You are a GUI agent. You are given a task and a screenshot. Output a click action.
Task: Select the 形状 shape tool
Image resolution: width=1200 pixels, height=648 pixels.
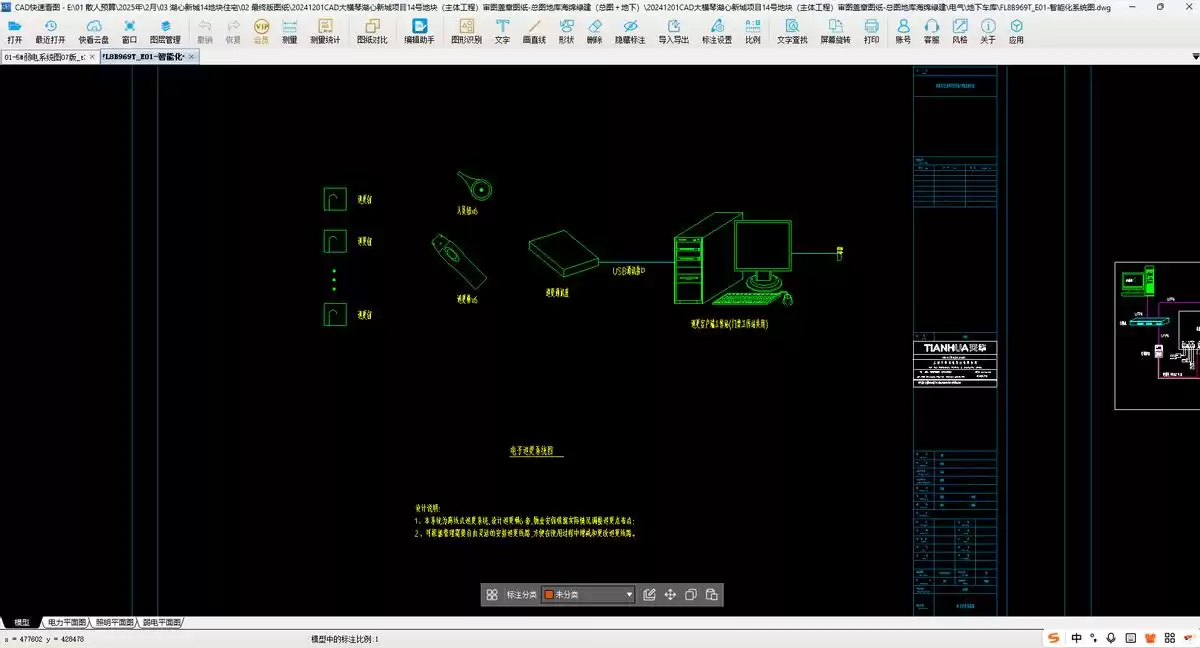click(566, 31)
